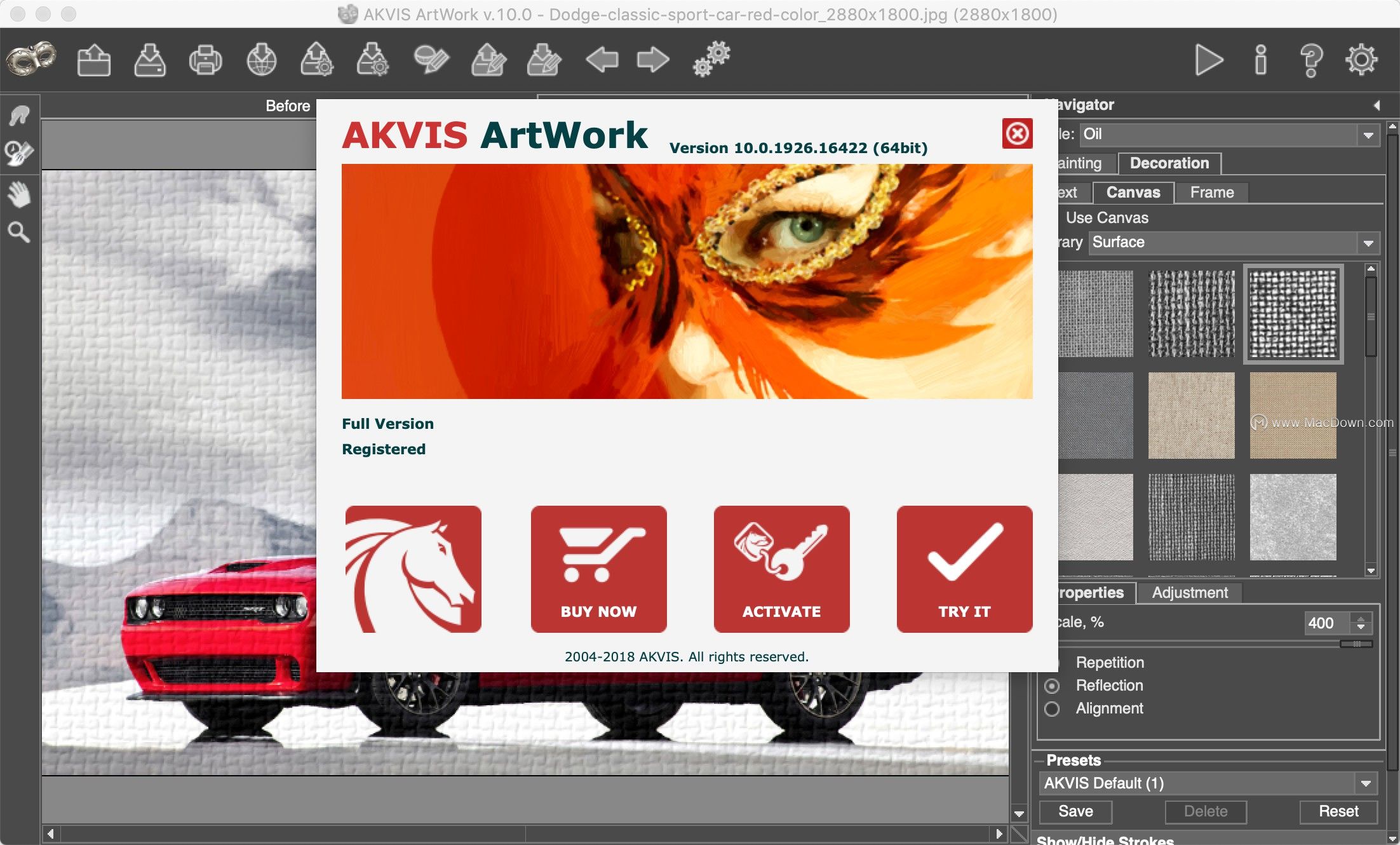Click the TRY IT button

pos(964,569)
